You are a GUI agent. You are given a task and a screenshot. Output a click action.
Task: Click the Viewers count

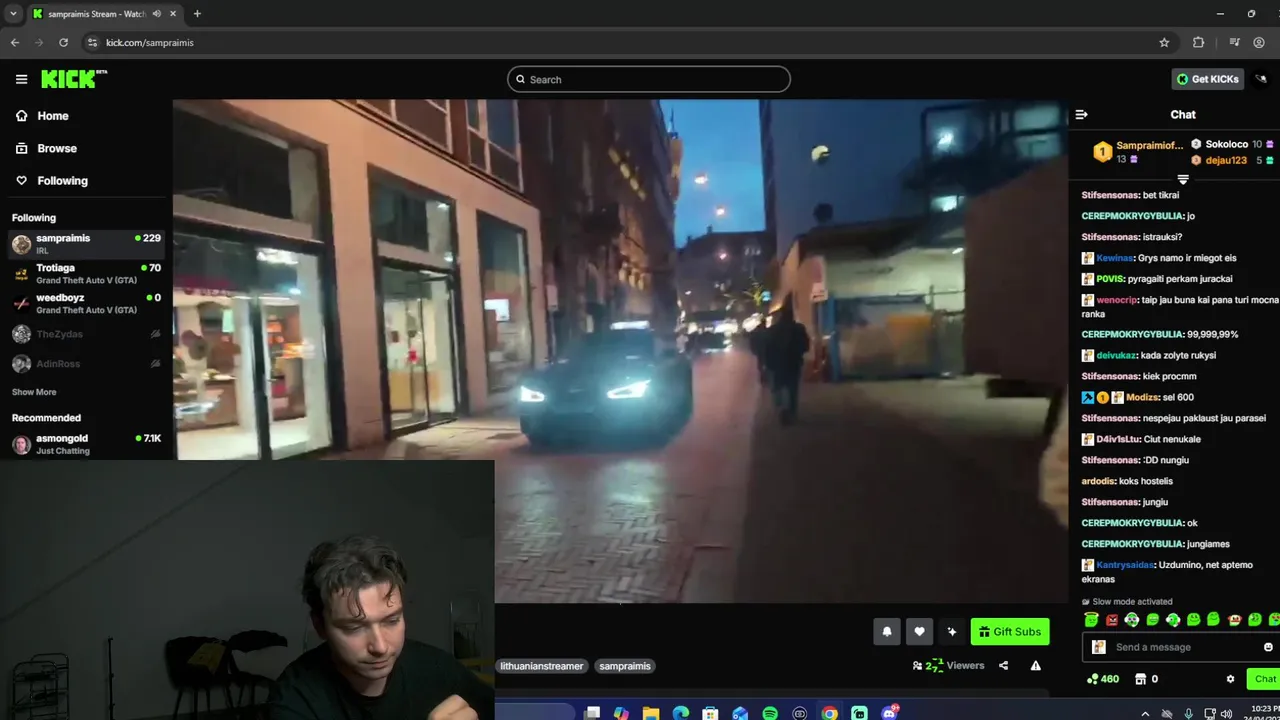coord(949,665)
